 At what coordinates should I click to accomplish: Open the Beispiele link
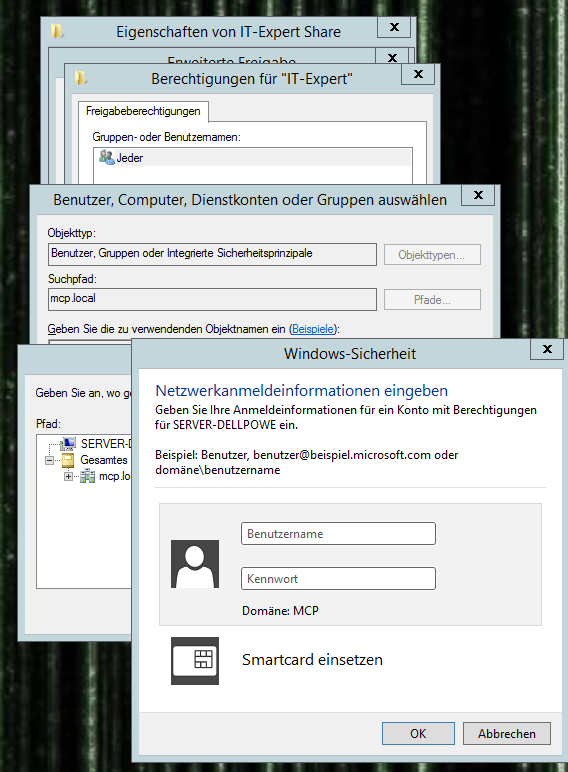313,329
